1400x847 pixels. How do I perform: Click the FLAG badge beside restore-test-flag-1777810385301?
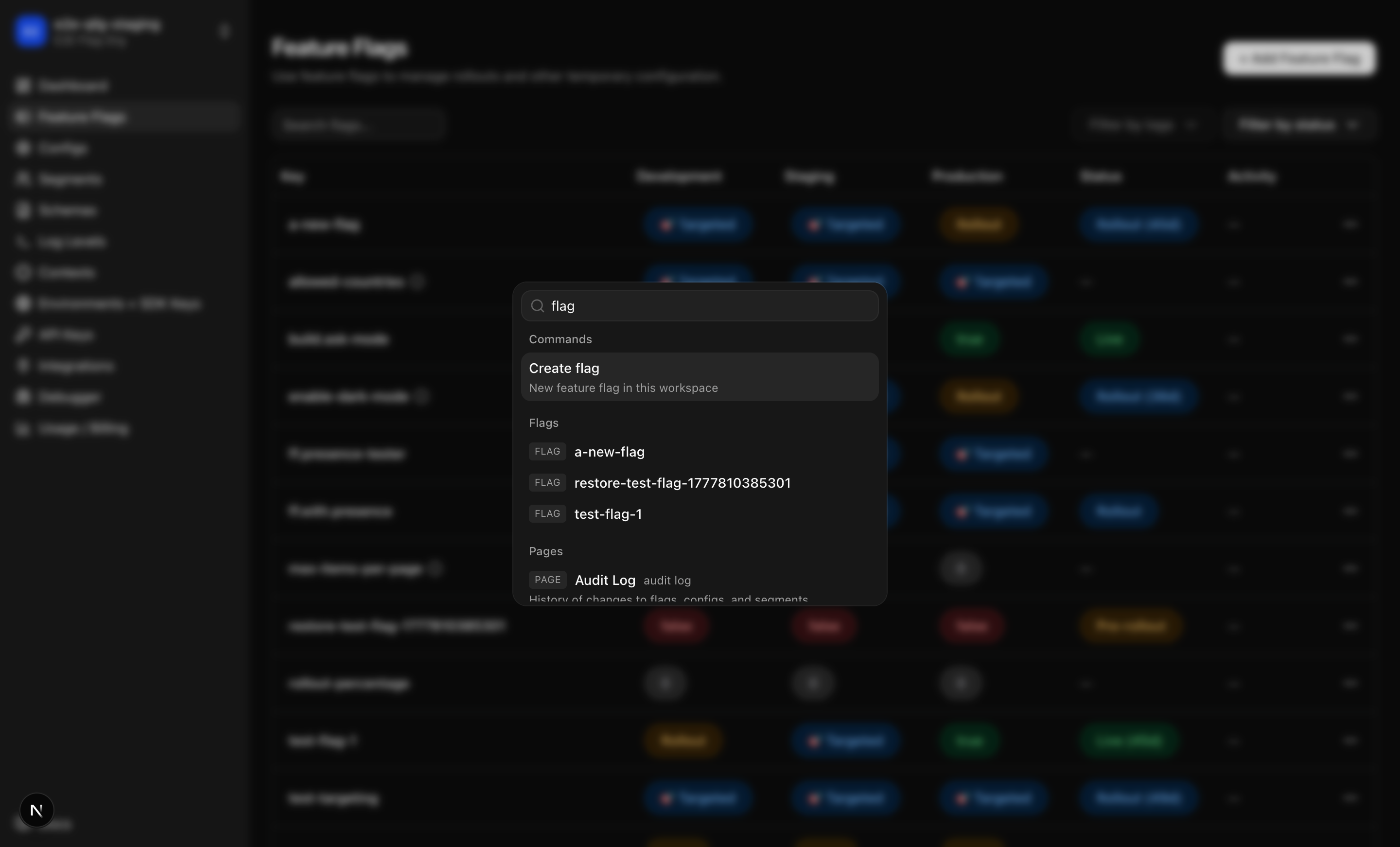click(547, 483)
